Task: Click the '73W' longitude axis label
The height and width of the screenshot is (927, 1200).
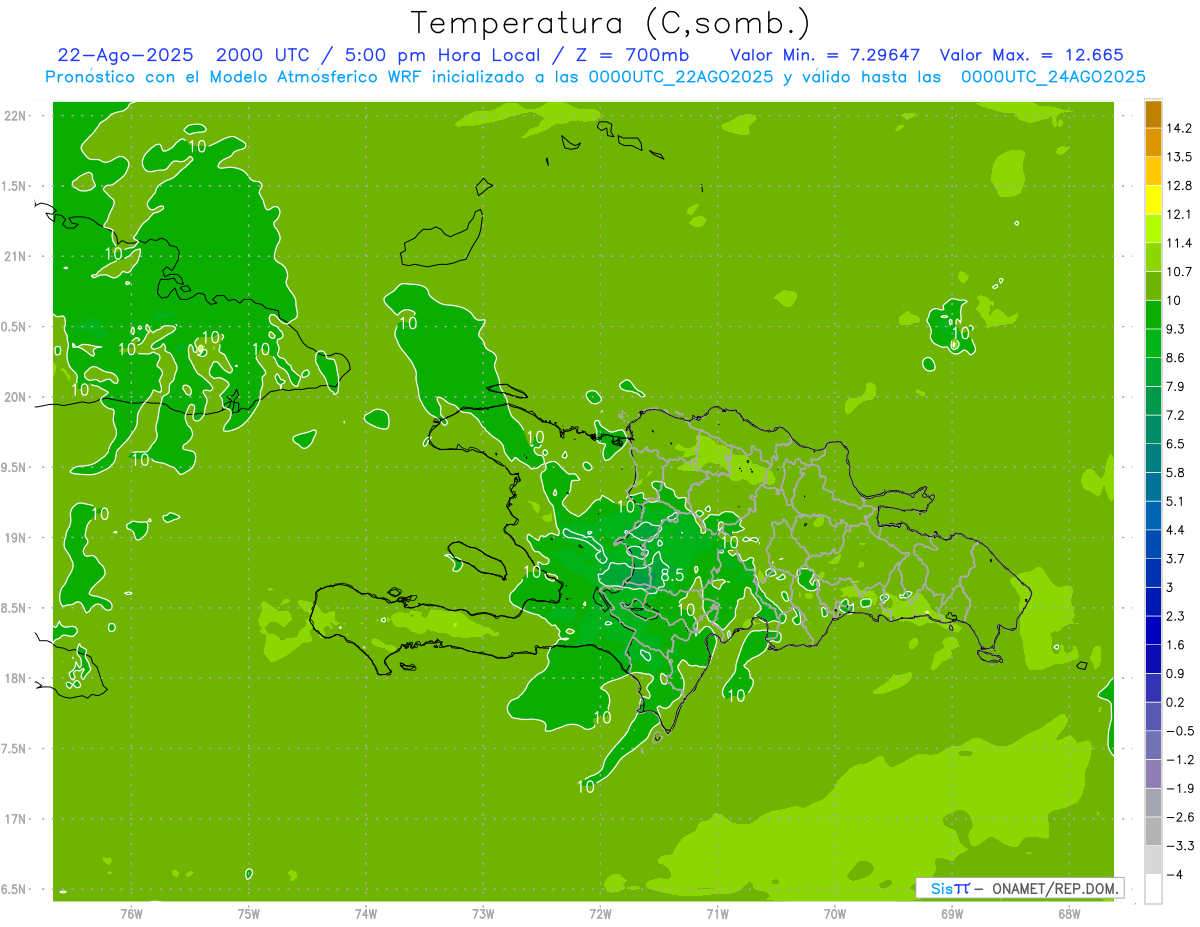Action: pos(483,913)
